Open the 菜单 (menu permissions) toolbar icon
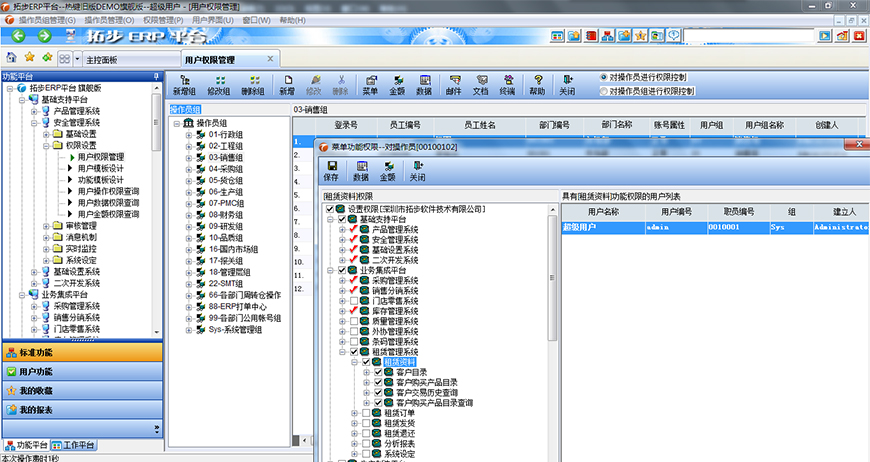870x462 pixels. [370, 84]
